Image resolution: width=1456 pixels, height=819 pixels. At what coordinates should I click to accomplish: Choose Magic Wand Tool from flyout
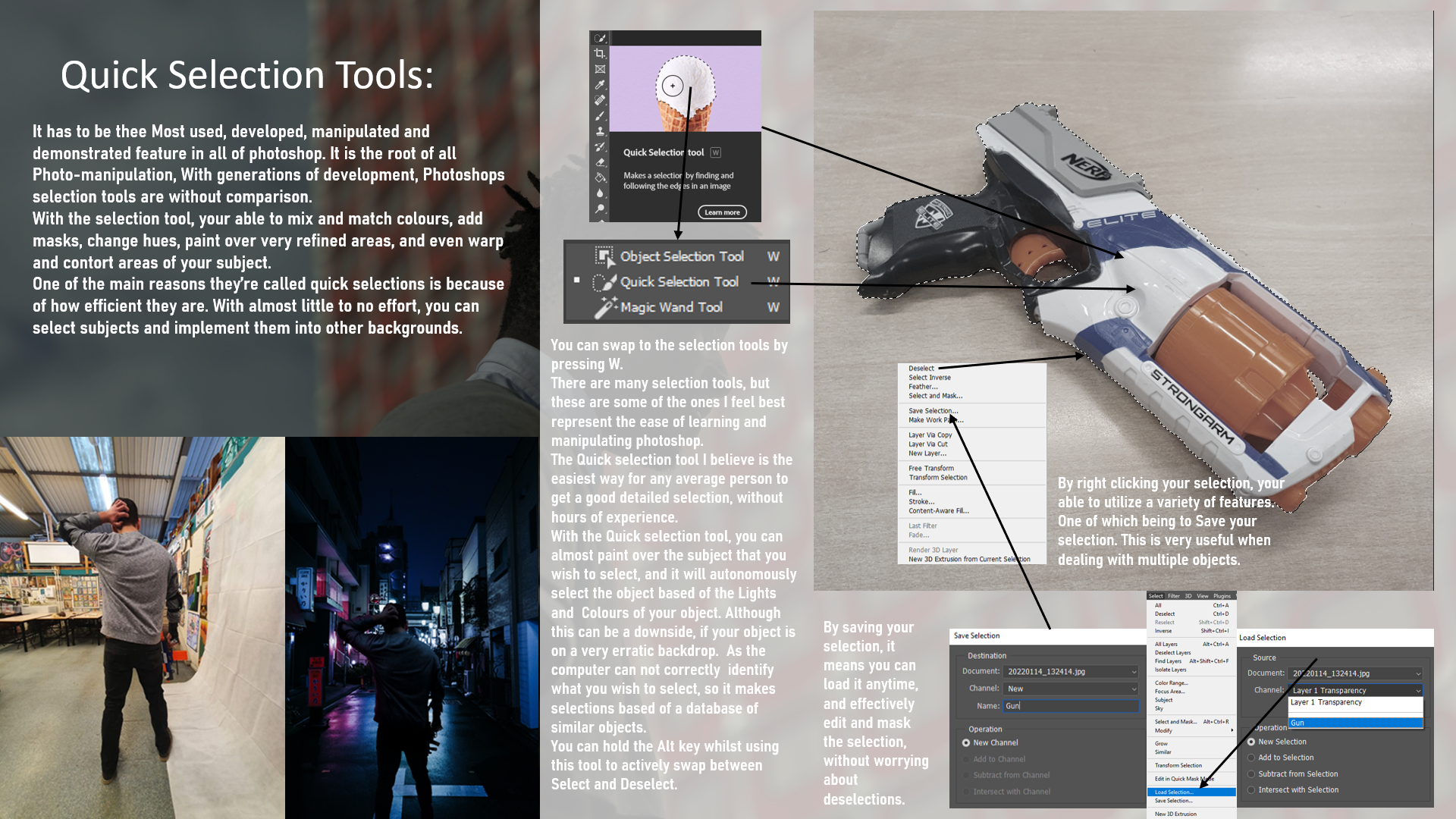coord(670,307)
